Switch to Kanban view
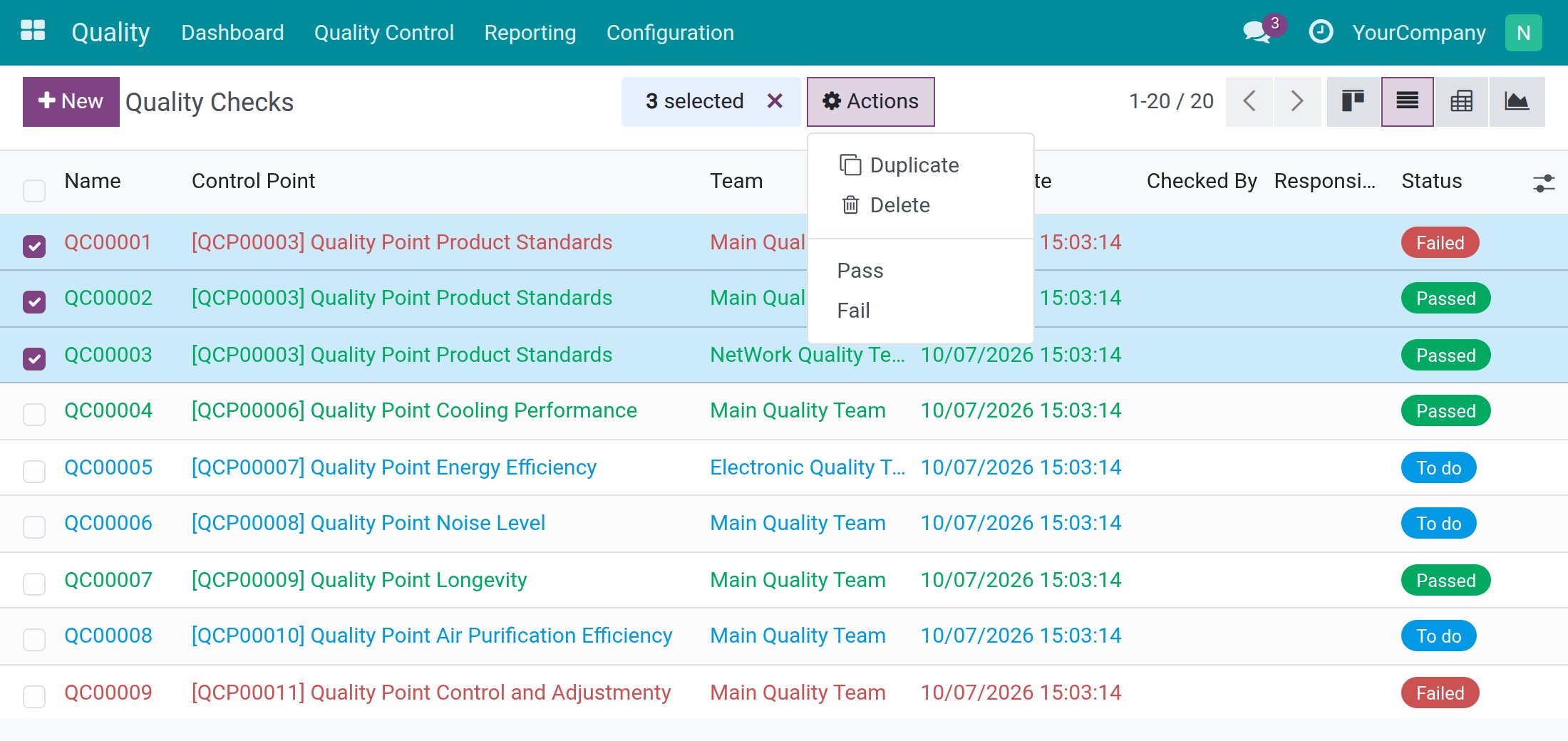This screenshot has height=741, width=1568. (1353, 101)
